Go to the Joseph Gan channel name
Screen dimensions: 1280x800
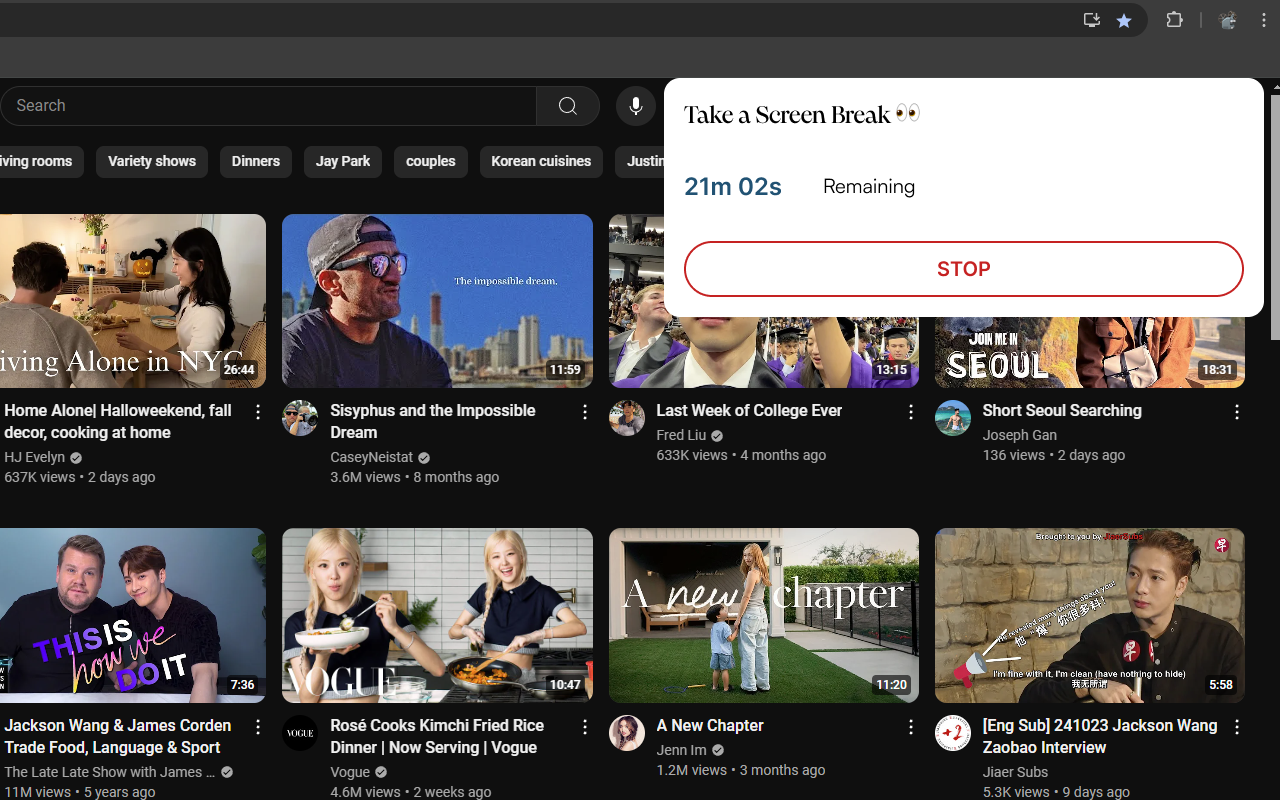(1019, 435)
